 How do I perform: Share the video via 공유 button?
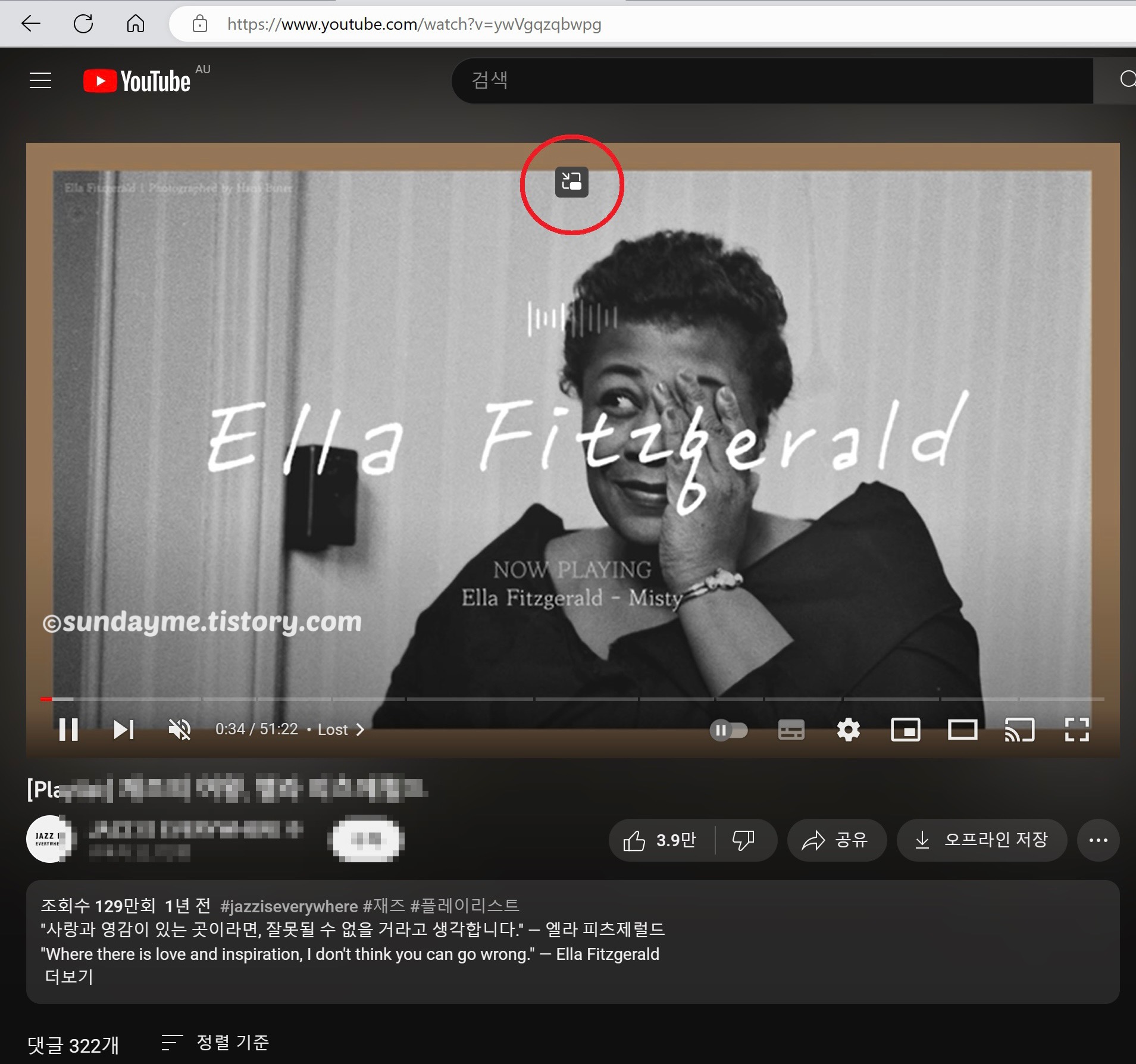[837, 840]
